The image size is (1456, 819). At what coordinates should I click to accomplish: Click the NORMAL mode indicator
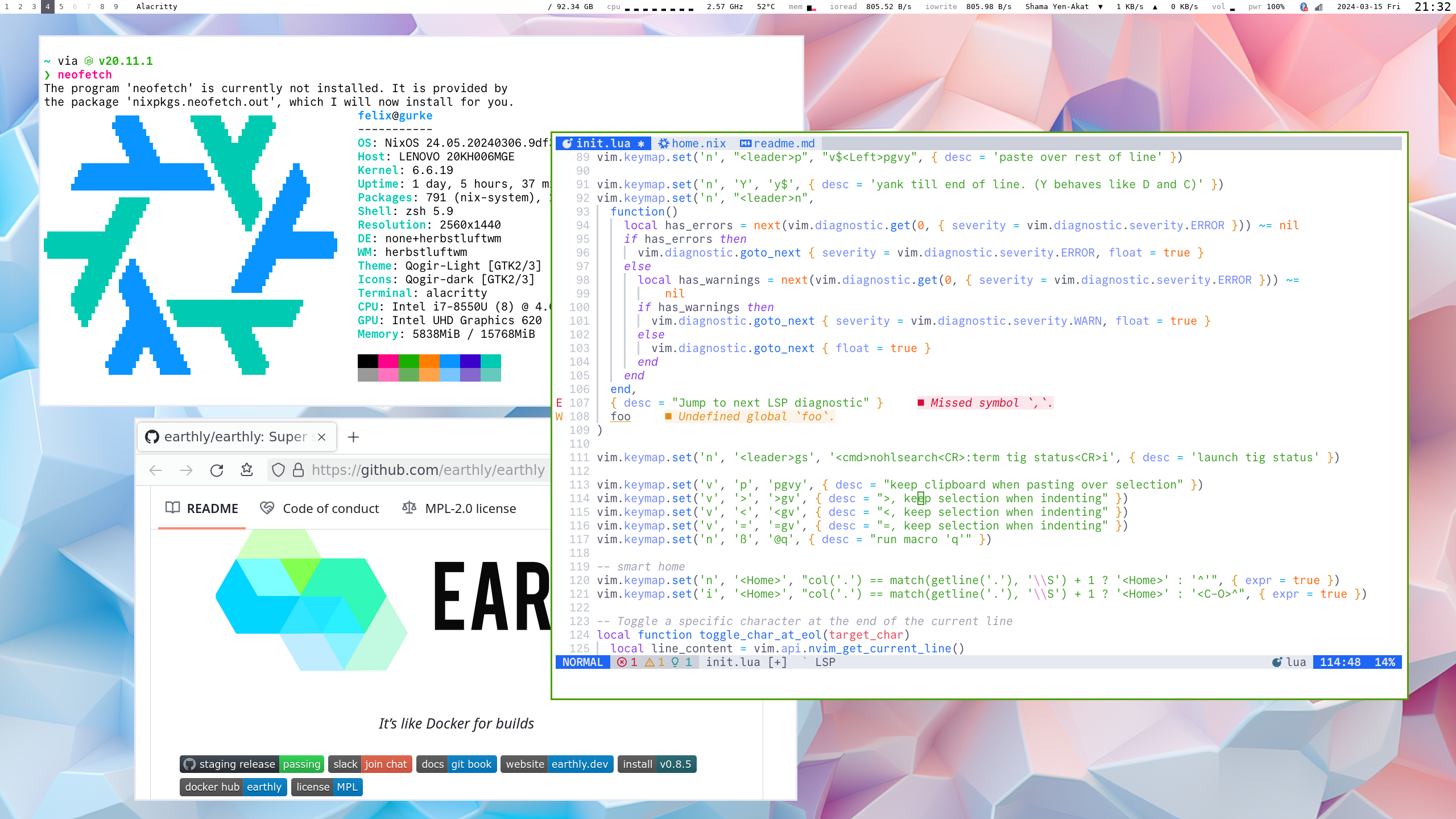click(x=582, y=662)
